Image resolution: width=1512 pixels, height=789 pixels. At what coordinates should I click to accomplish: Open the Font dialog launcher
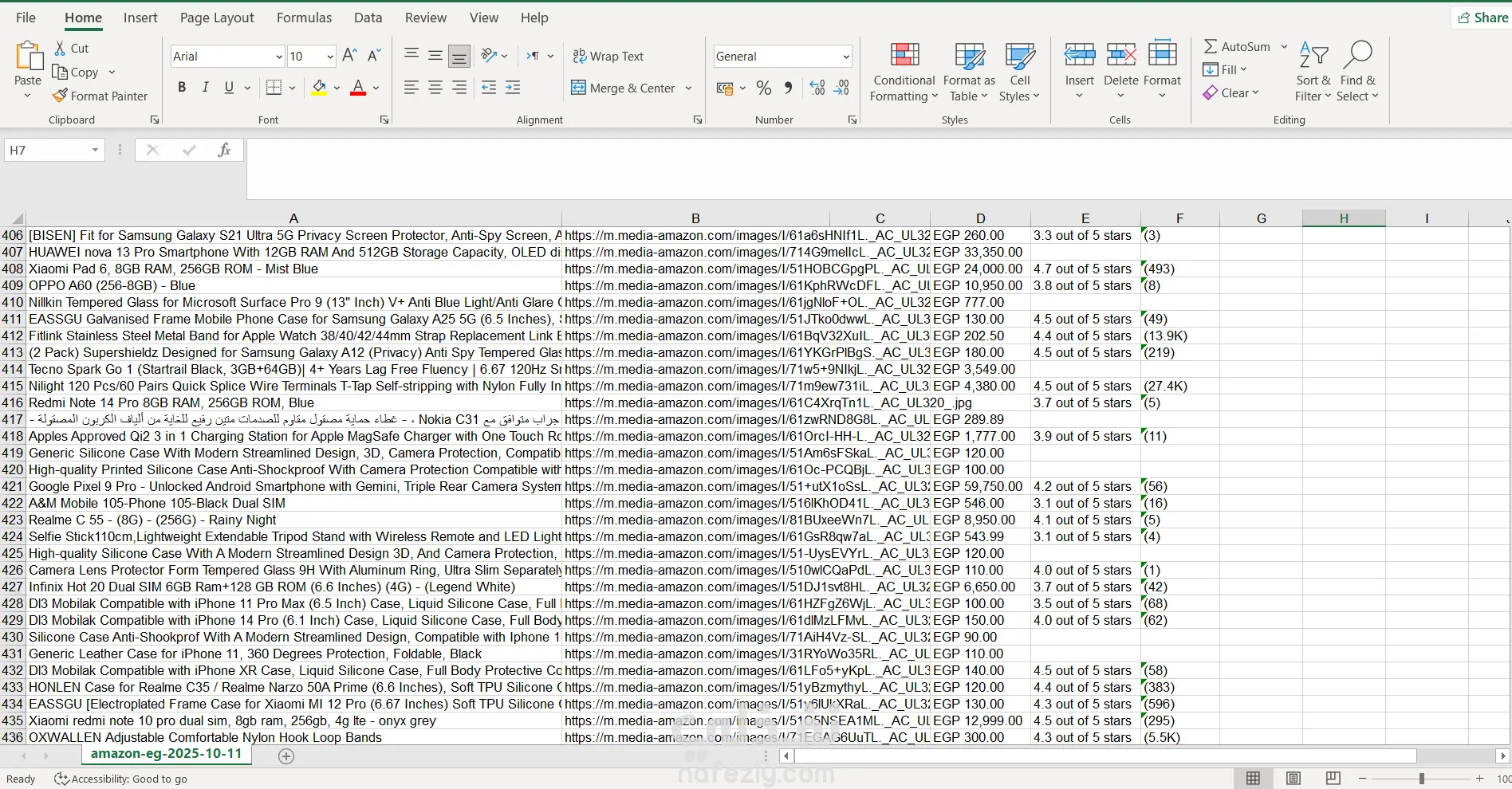(x=384, y=120)
